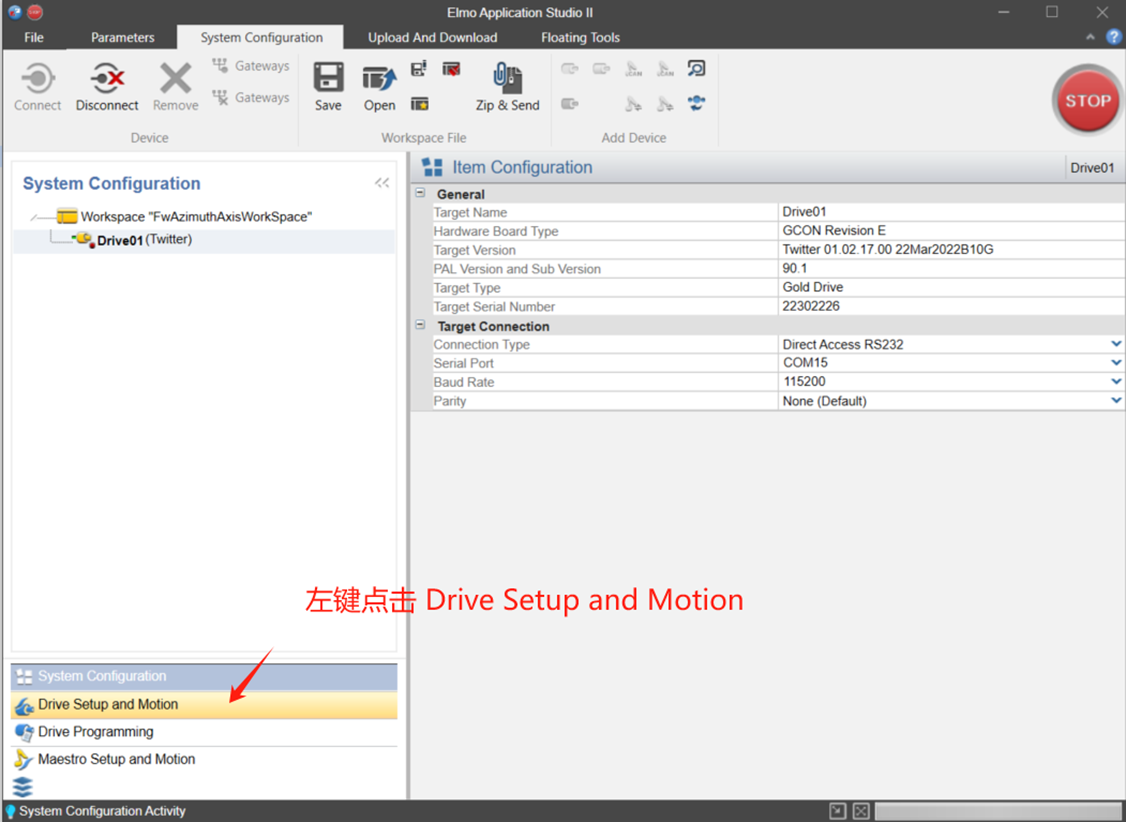Click the Direct Access RS232 value
This screenshot has width=1126, height=822.
(x=843, y=344)
